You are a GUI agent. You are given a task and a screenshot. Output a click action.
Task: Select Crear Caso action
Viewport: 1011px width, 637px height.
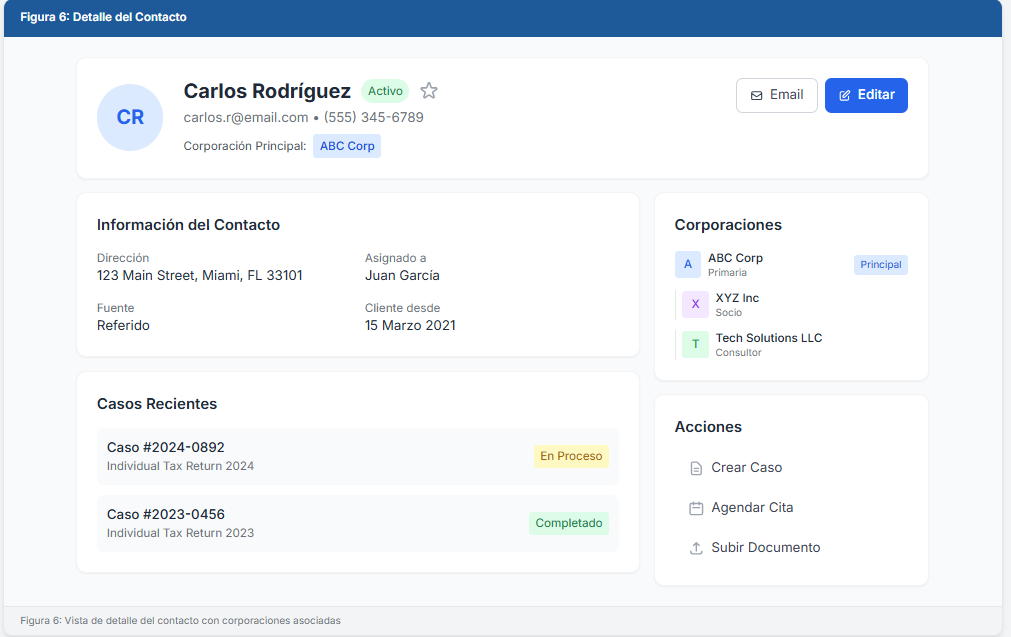pos(746,467)
